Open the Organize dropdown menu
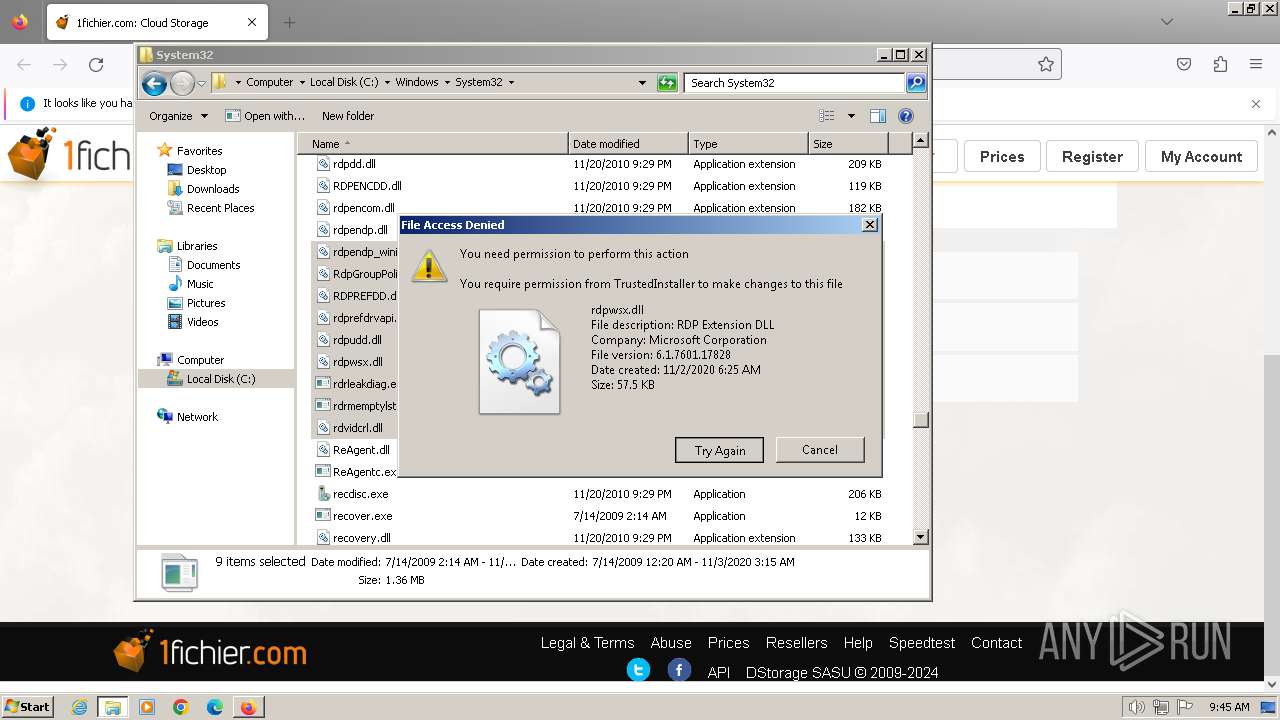The height and width of the screenshot is (720, 1280). point(178,116)
